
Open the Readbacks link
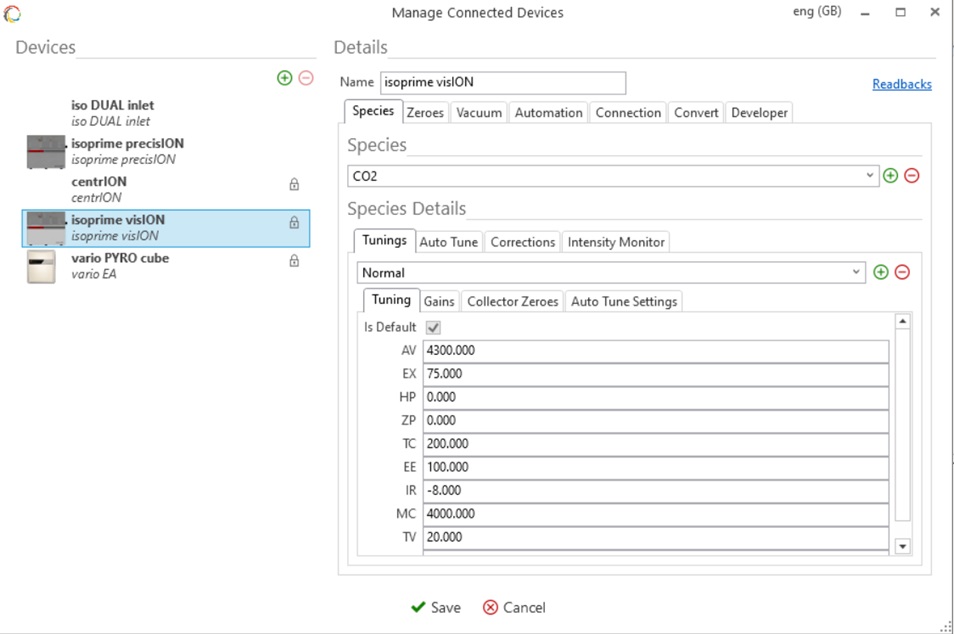pos(901,84)
